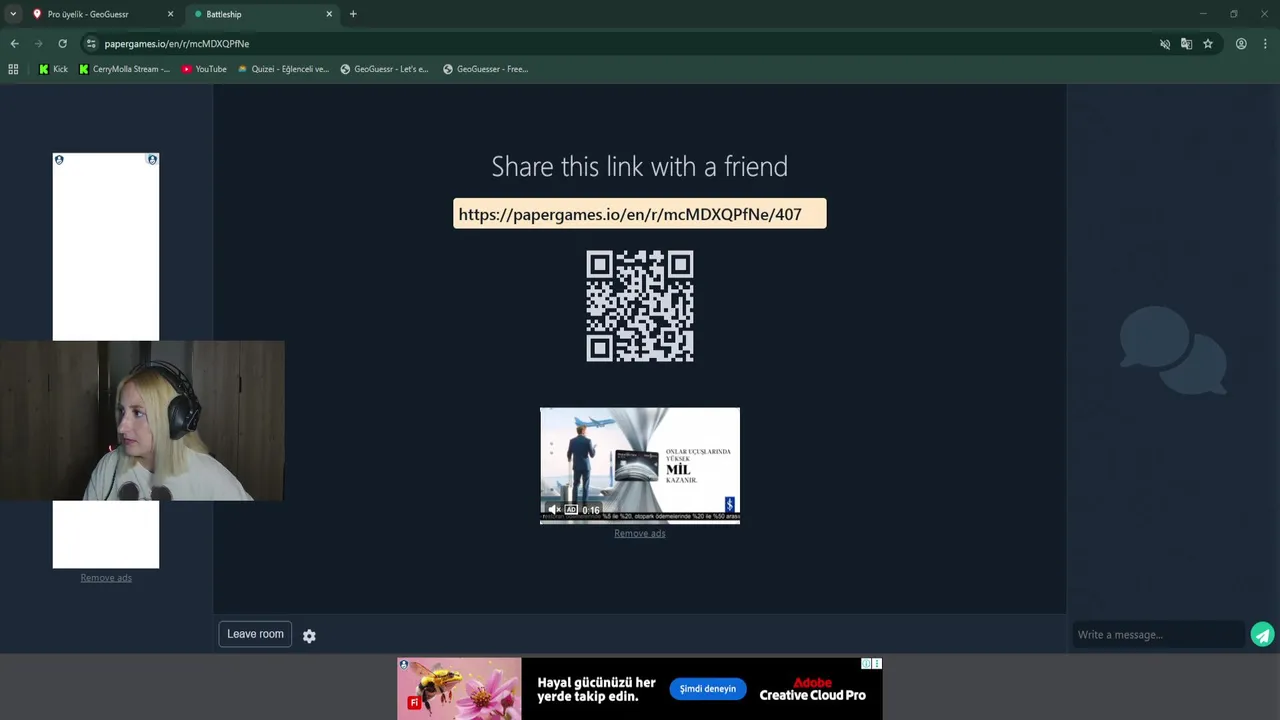Viewport: 1280px width, 720px height.
Task: Unmute the video ad speaker icon
Action: 554,510
